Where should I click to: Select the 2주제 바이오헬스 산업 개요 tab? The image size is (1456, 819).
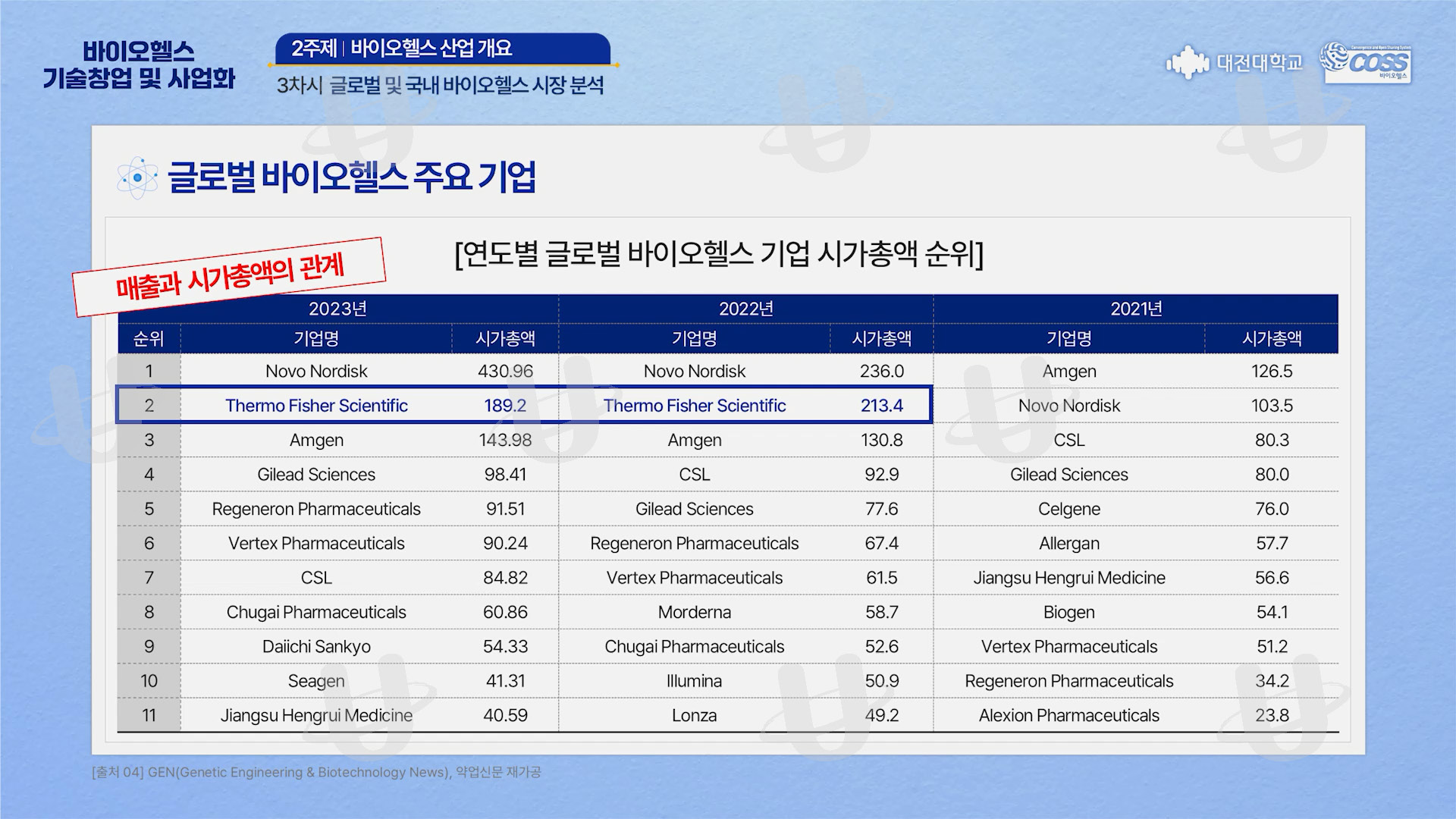[x=442, y=49]
